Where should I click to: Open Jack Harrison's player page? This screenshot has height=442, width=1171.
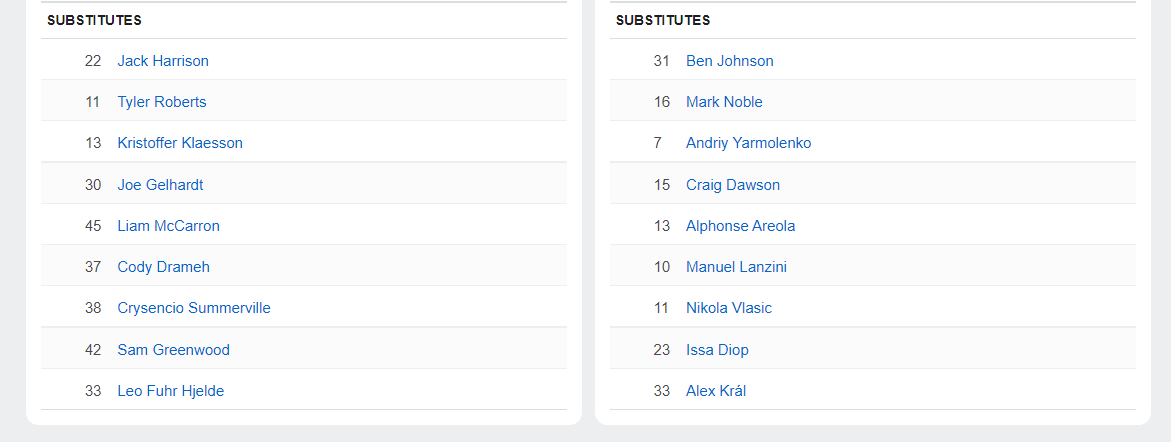(163, 61)
